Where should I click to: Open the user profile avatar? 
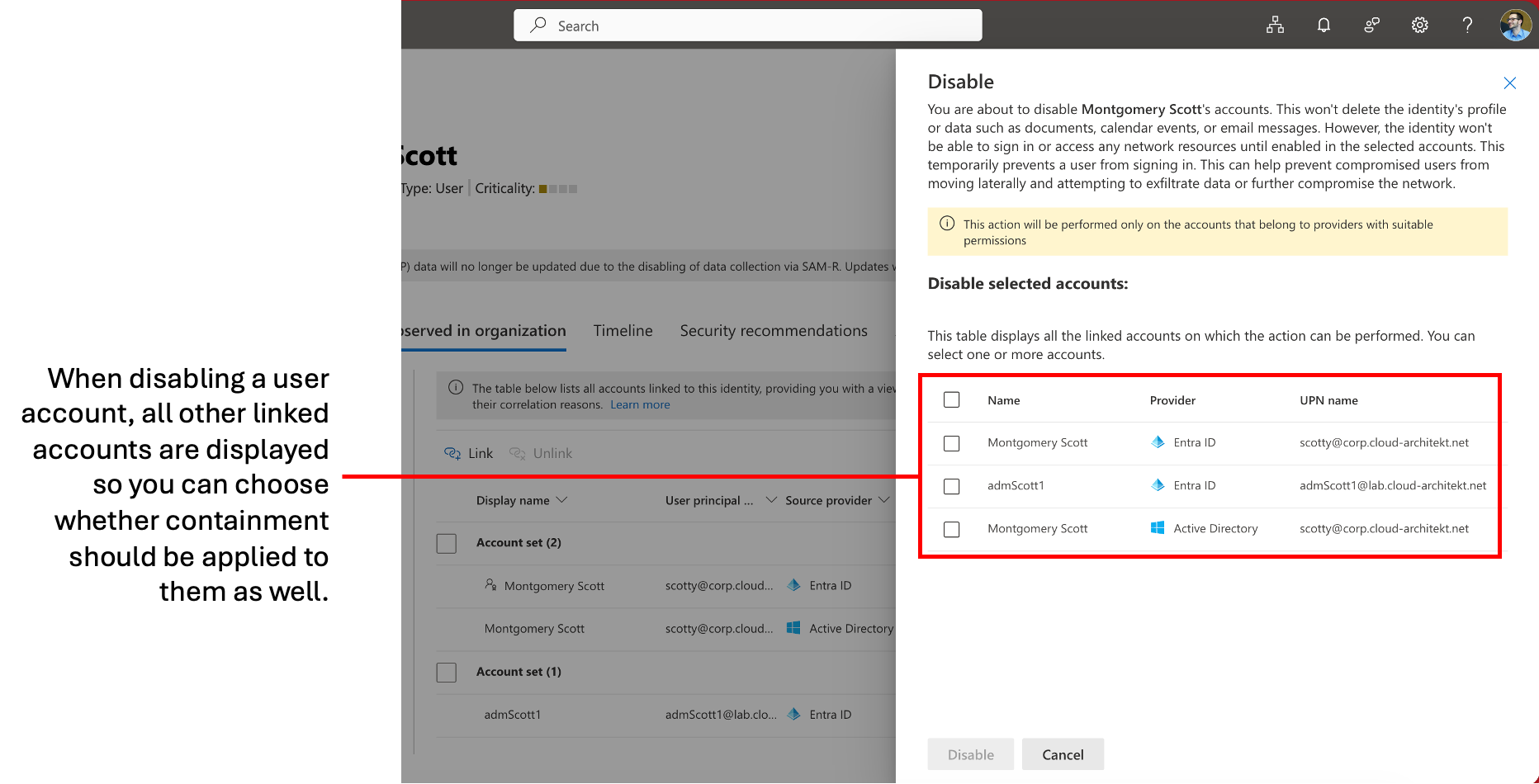pos(1515,25)
